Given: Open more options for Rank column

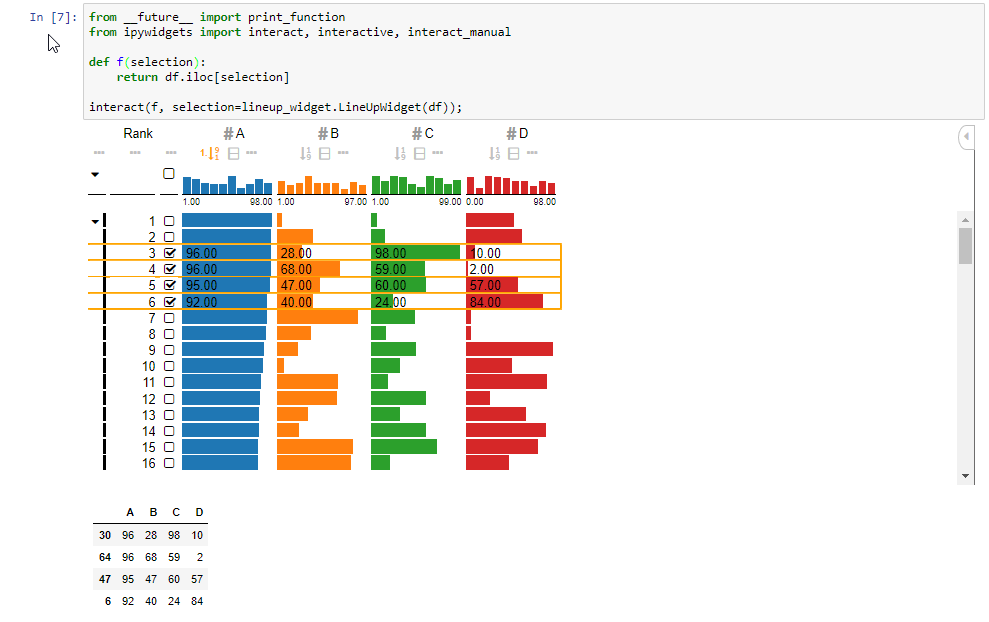Looking at the screenshot, I should coord(135,153).
